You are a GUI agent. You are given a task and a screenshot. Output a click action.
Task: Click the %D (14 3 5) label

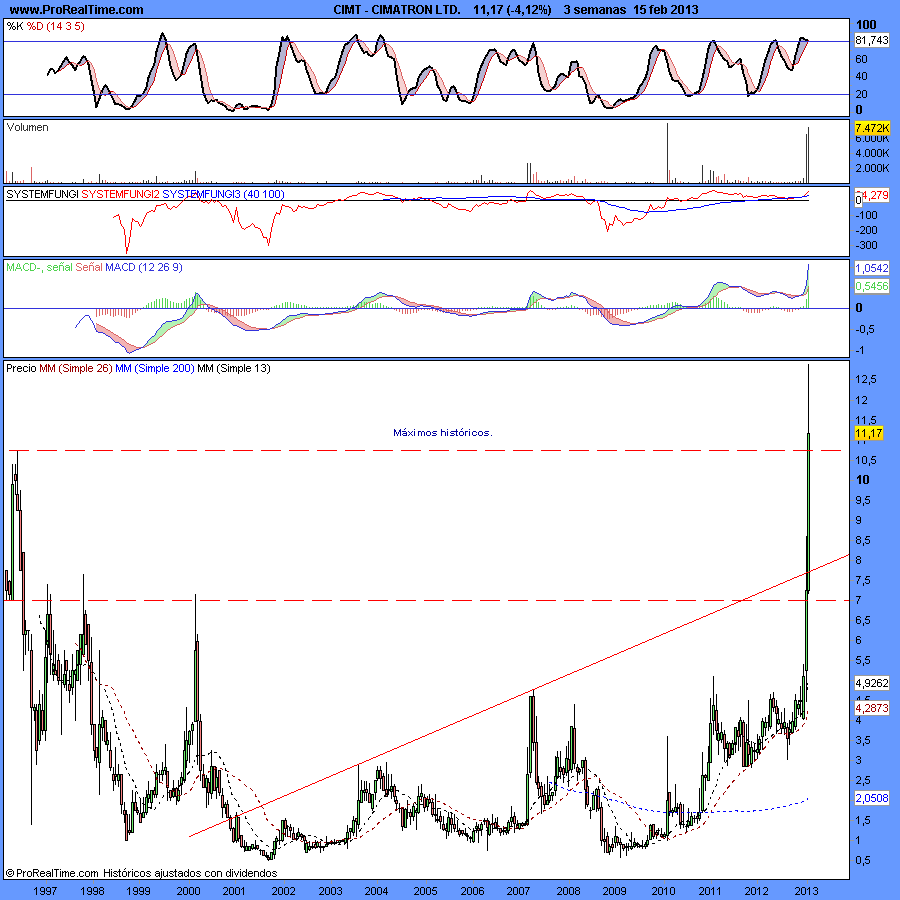pyautogui.click(x=56, y=26)
